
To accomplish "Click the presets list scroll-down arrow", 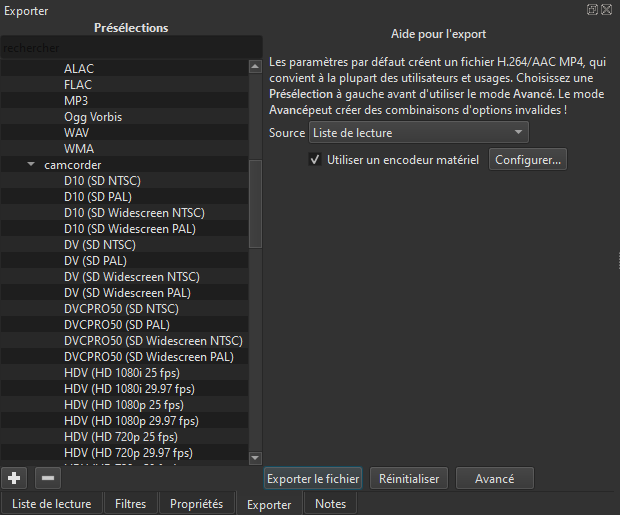I will coord(255,458).
